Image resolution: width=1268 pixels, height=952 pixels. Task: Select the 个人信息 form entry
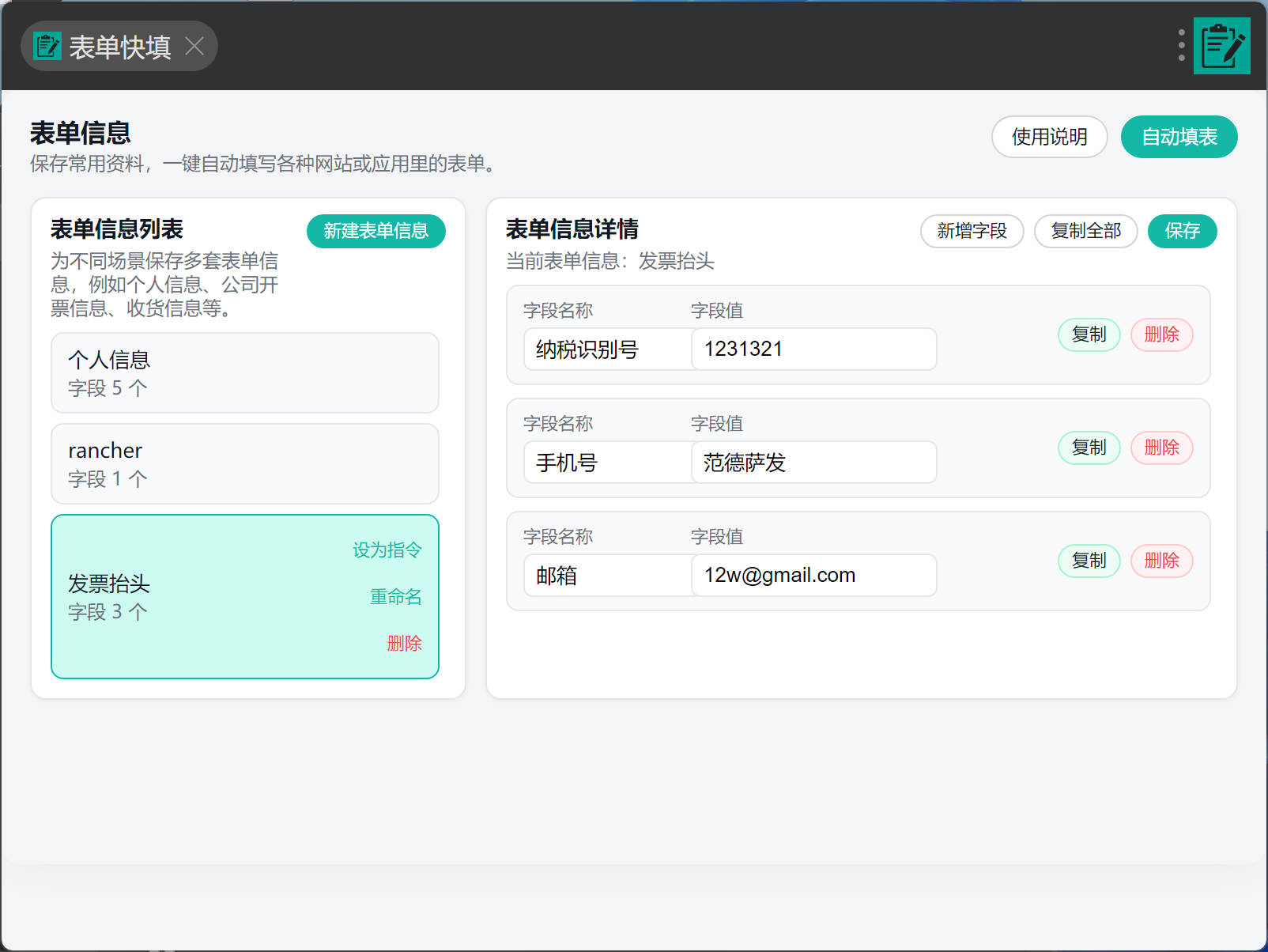click(x=244, y=372)
